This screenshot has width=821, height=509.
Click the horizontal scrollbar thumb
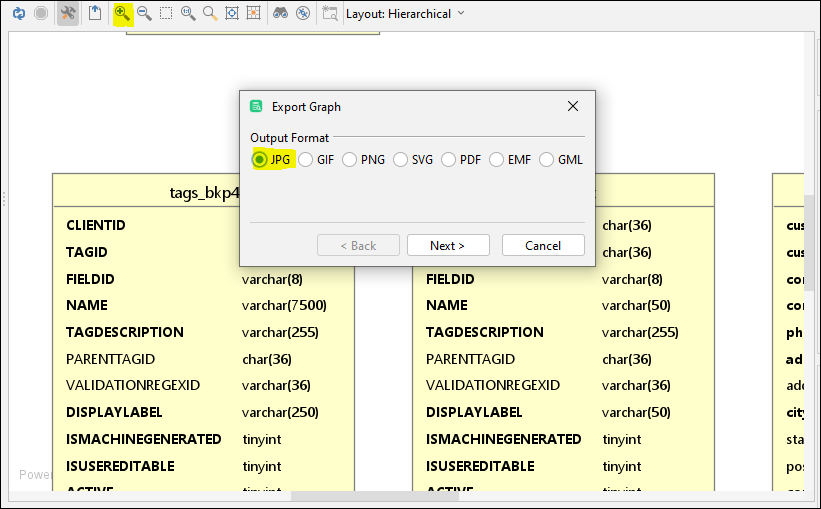374,496
